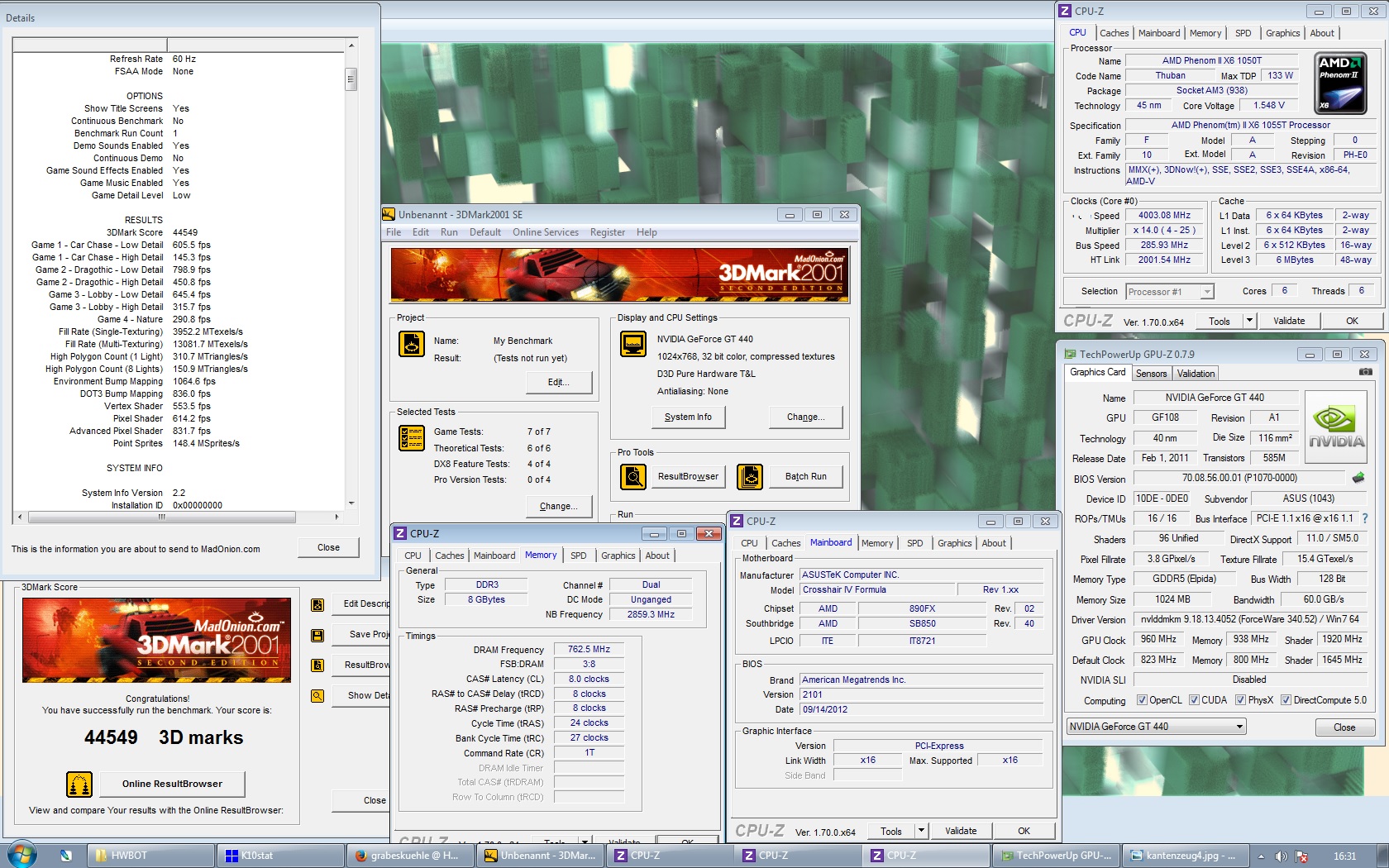1389x868 pixels.
Task: Click the Bus Interface question mark in GPU-Z
Action: pyautogui.click(x=1365, y=518)
